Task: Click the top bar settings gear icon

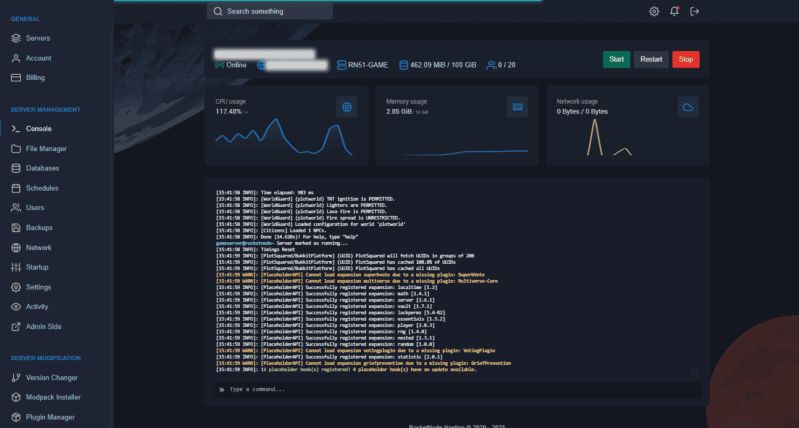Action: tap(654, 11)
